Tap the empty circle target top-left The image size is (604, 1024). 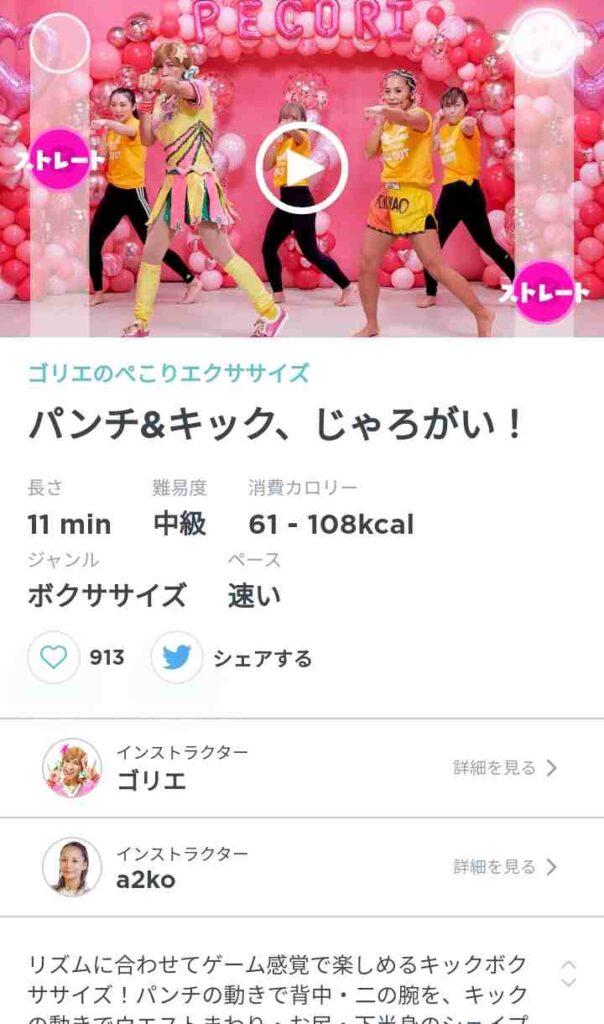click(59, 42)
